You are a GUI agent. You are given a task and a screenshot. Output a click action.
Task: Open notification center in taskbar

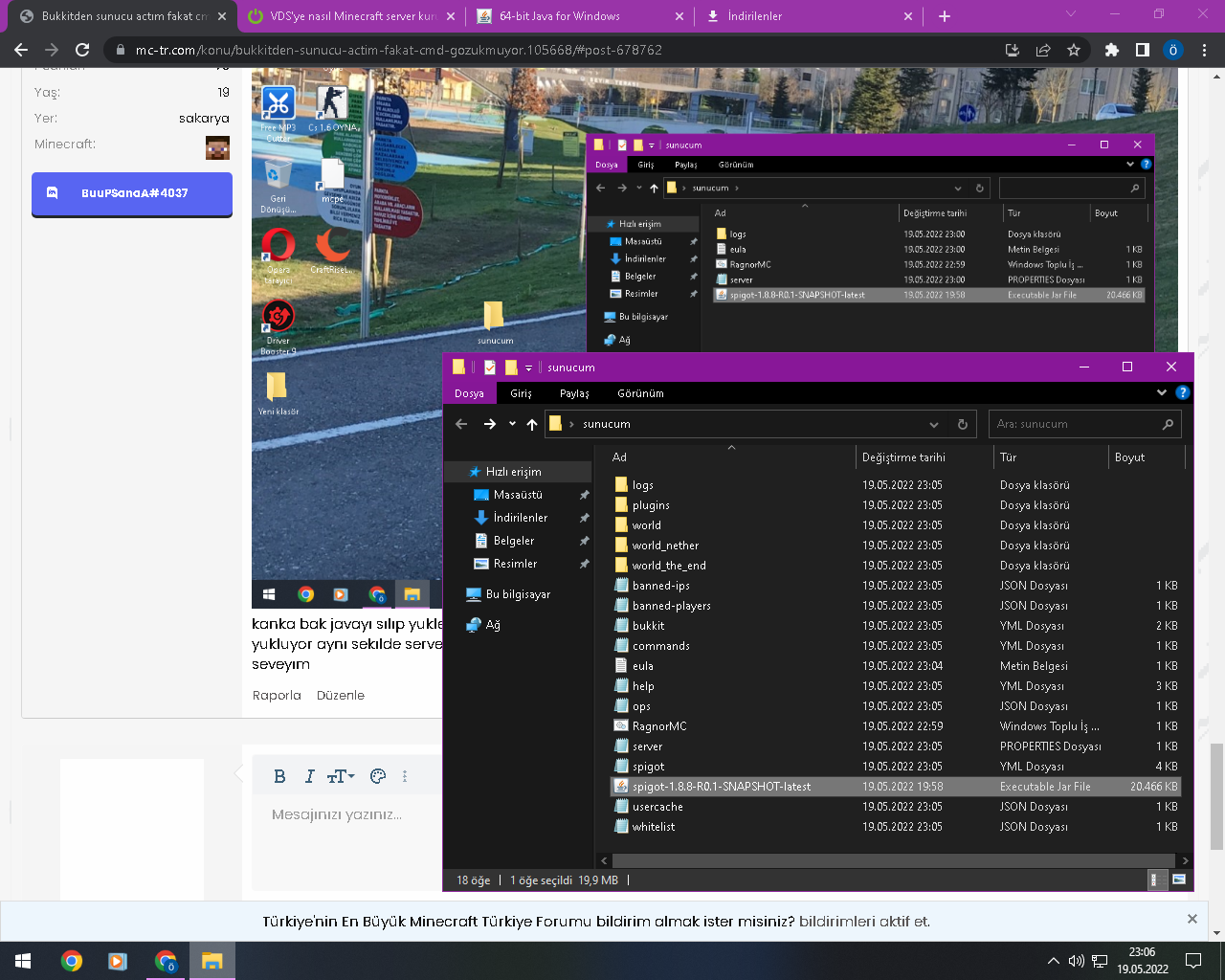(1193, 961)
